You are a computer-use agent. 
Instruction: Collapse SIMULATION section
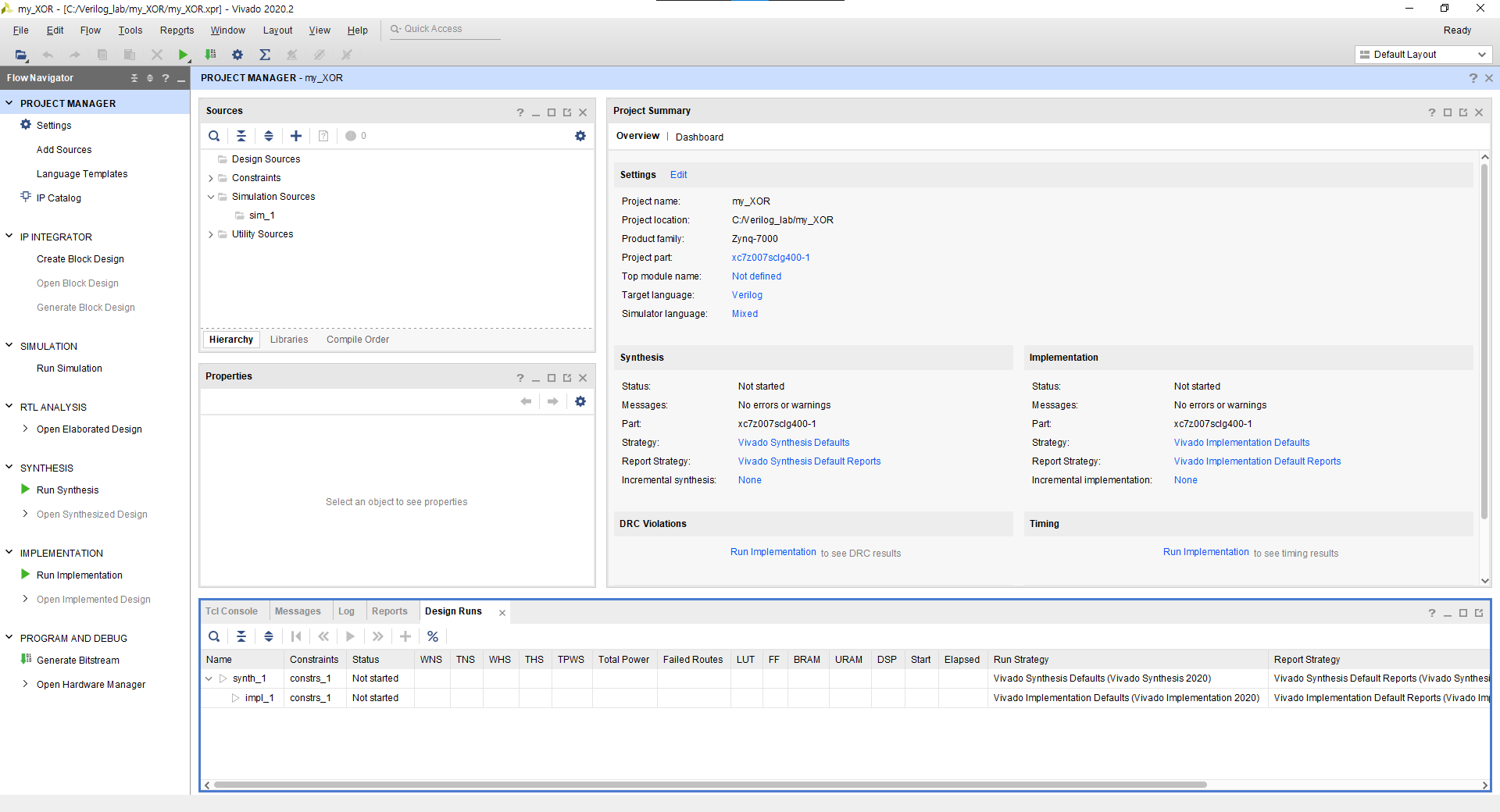point(9,345)
